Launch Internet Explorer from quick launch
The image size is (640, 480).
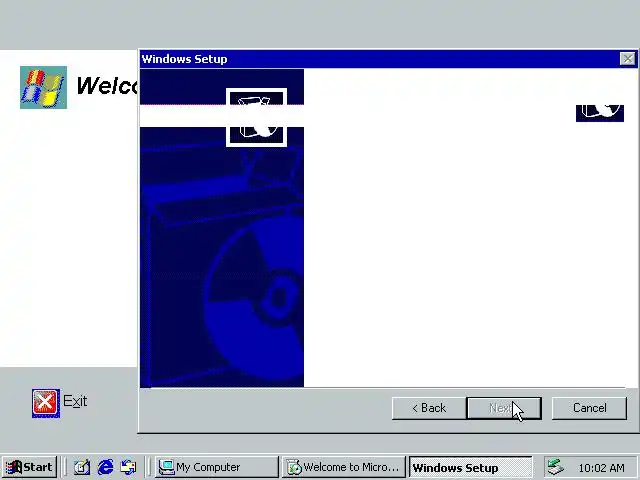tap(105, 467)
